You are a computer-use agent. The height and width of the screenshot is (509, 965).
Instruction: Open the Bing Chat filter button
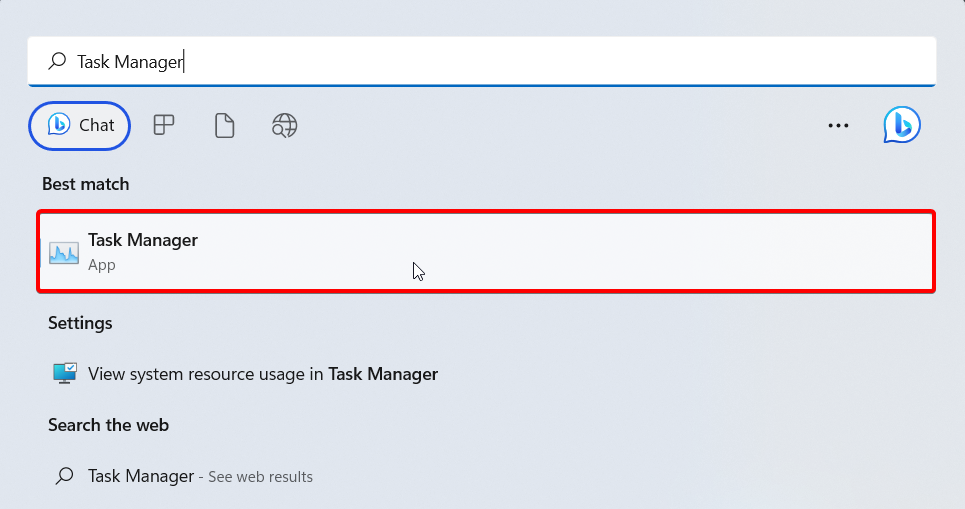80,125
